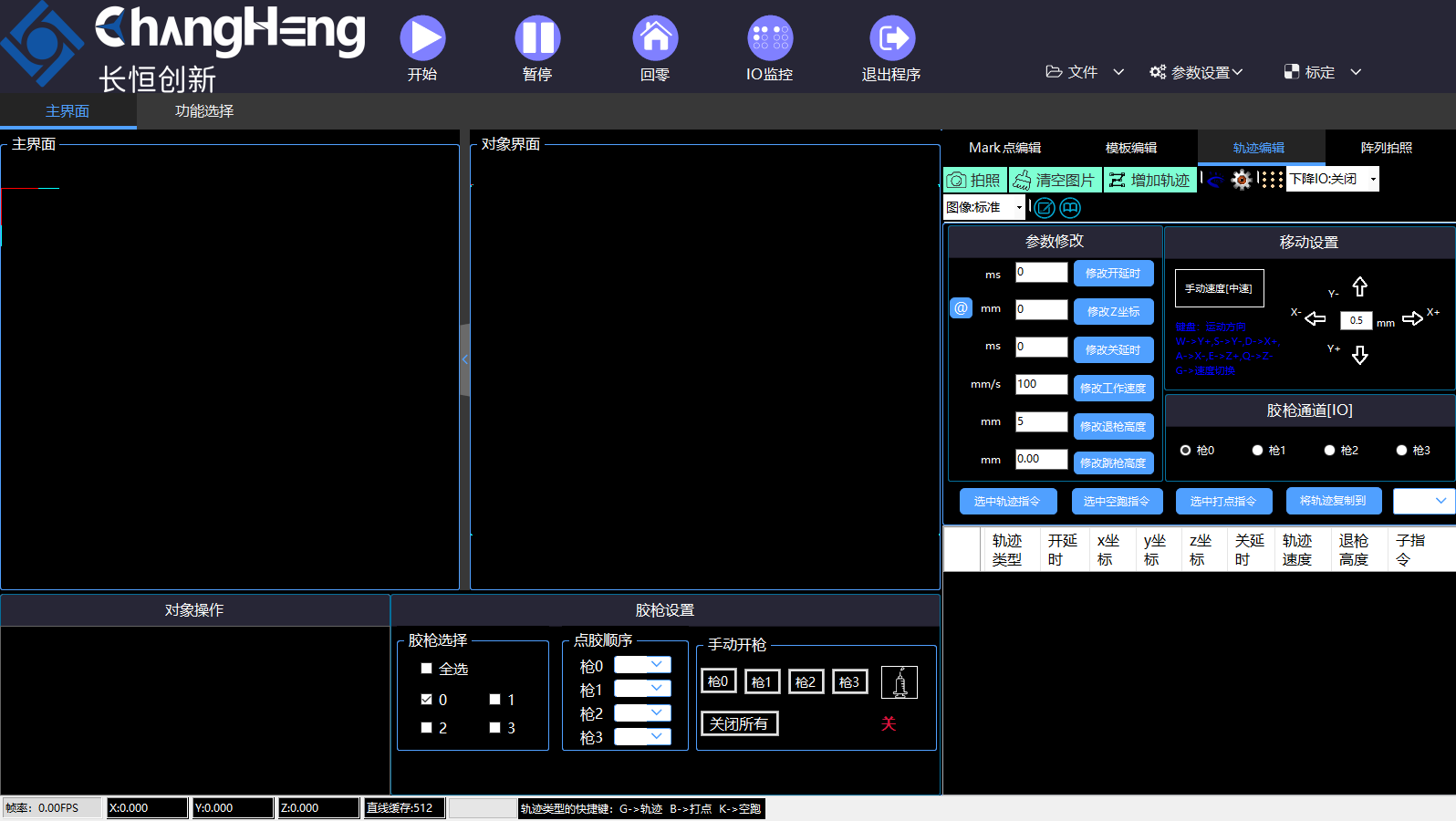Click the gear-with-eye settings icon
Viewport: 1456px width, 821px height.
click(x=1242, y=180)
